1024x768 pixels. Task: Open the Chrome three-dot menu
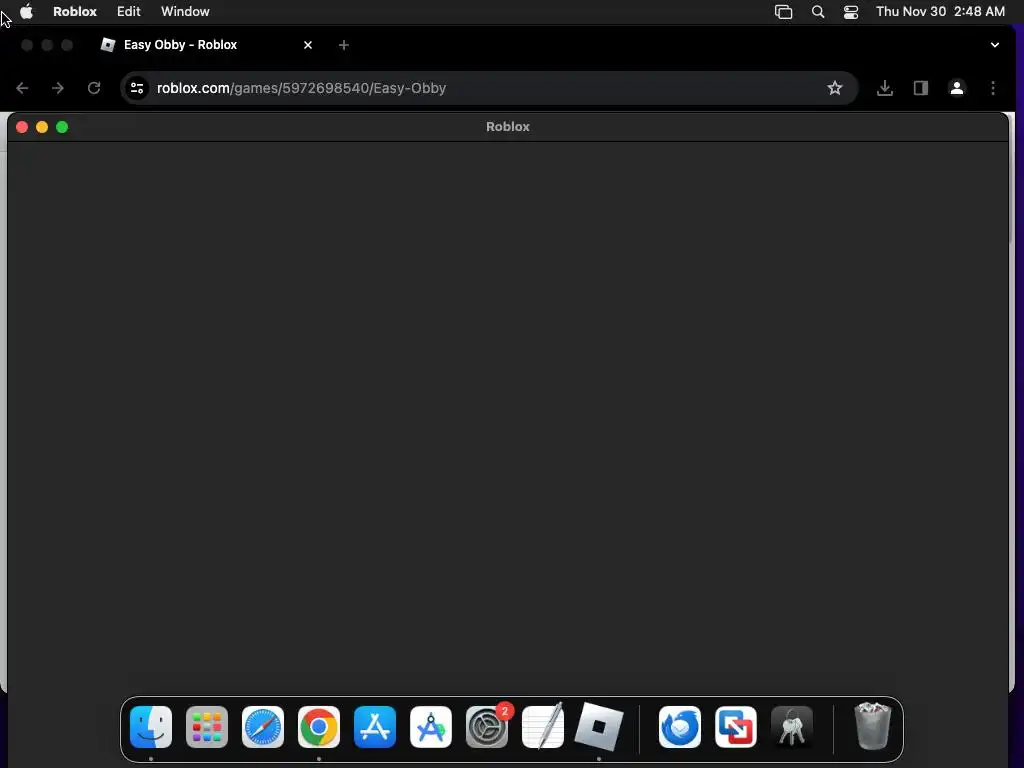(x=993, y=88)
